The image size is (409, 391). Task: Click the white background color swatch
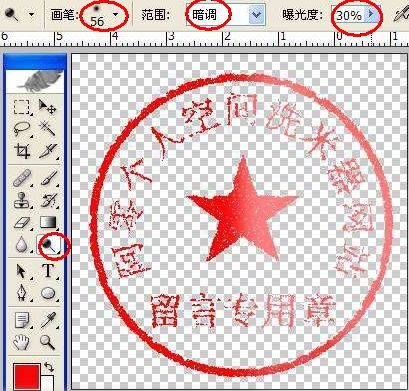[49, 383]
